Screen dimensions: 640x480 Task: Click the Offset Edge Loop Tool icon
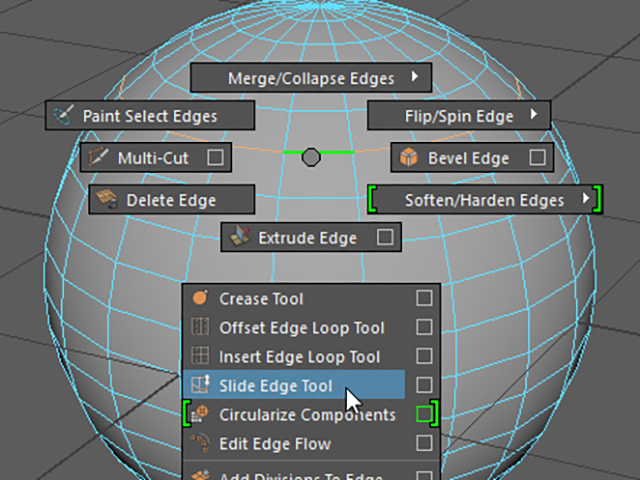[200, 327]
